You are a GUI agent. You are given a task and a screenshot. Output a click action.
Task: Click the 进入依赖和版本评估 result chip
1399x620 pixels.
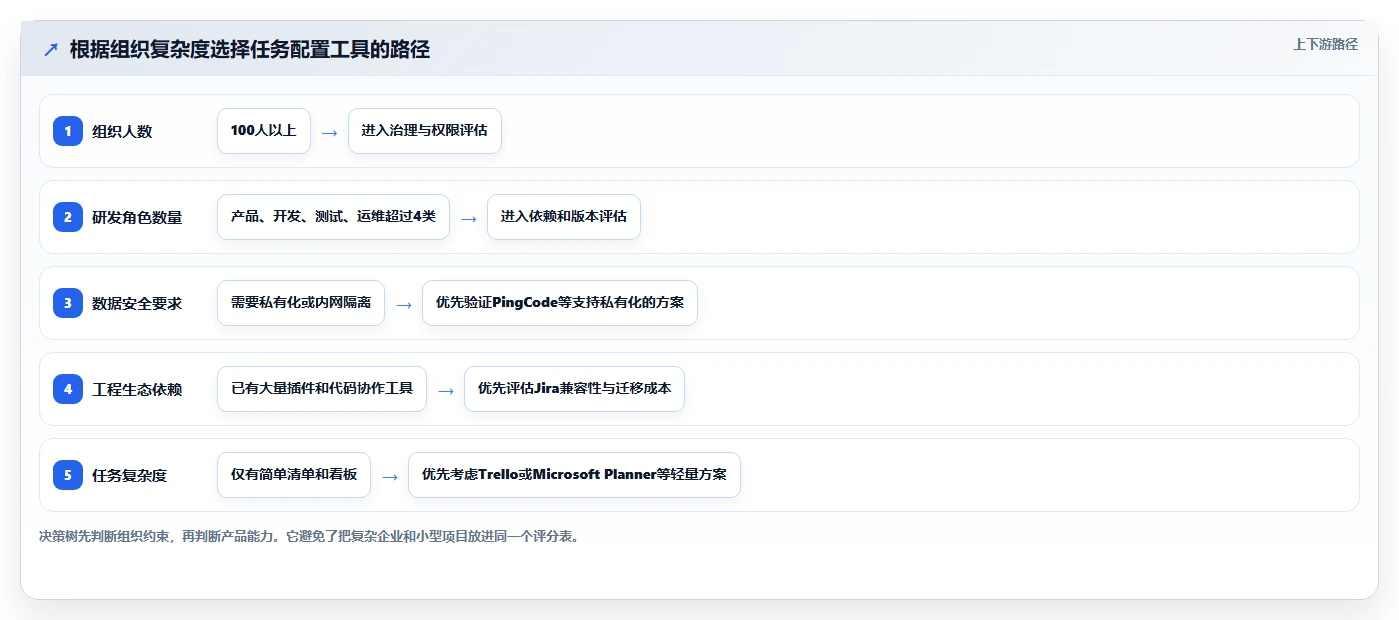(564, 217)
